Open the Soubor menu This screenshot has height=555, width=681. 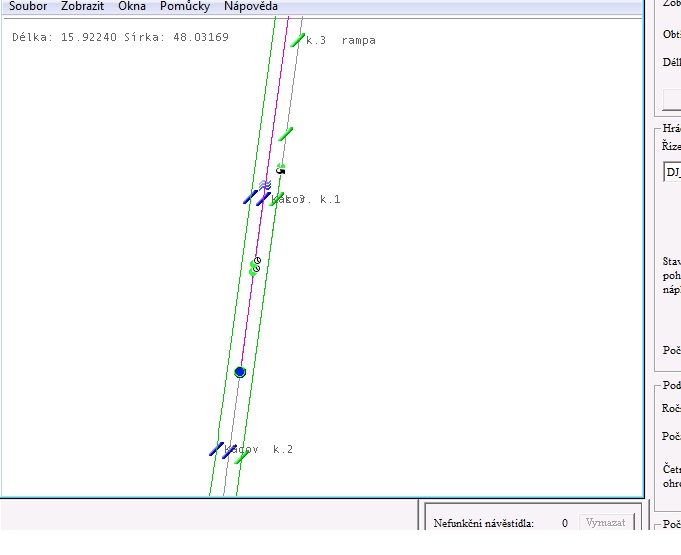pos(28,6)
